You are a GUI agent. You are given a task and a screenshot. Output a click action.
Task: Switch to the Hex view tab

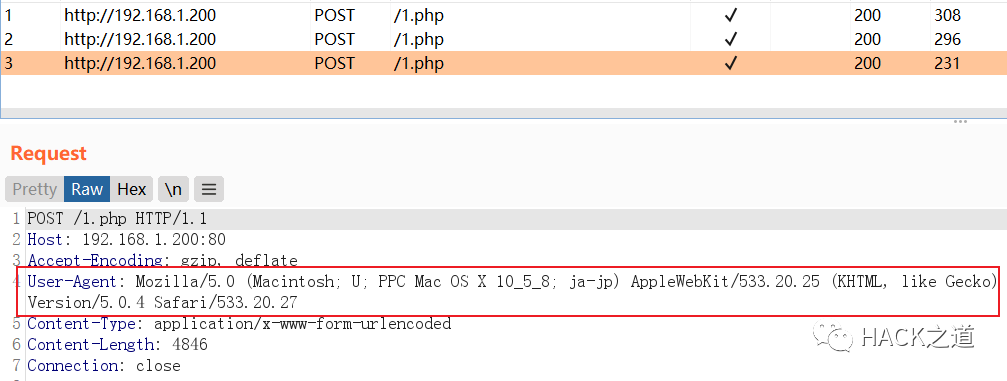(x=132, y=190)
